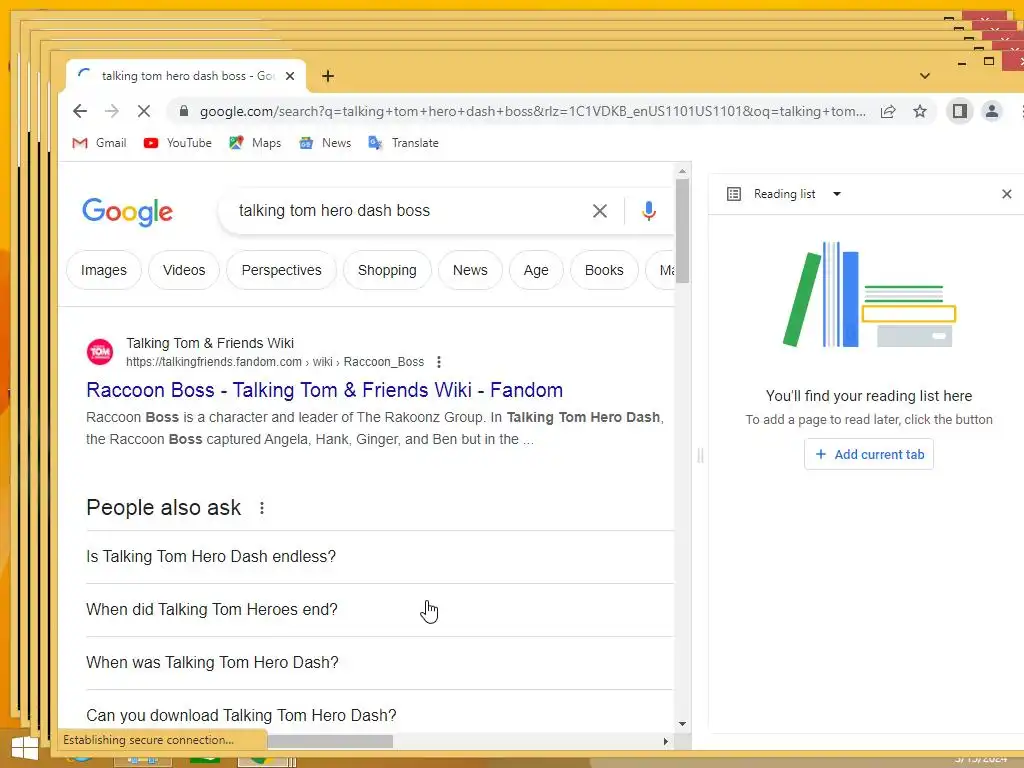Screen dimensions: 1024x768
Task: Click the address bar URL text
Action: click(533, 112)
